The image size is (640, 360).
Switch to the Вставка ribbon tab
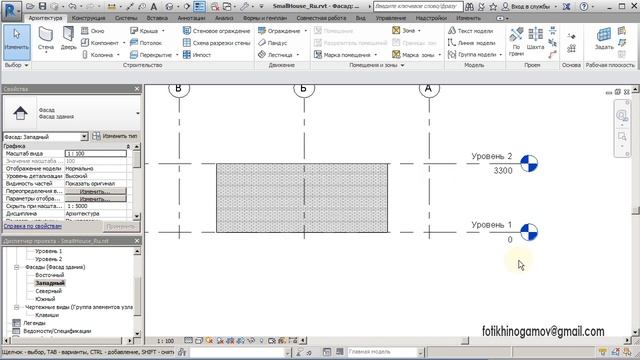[157, 18]
